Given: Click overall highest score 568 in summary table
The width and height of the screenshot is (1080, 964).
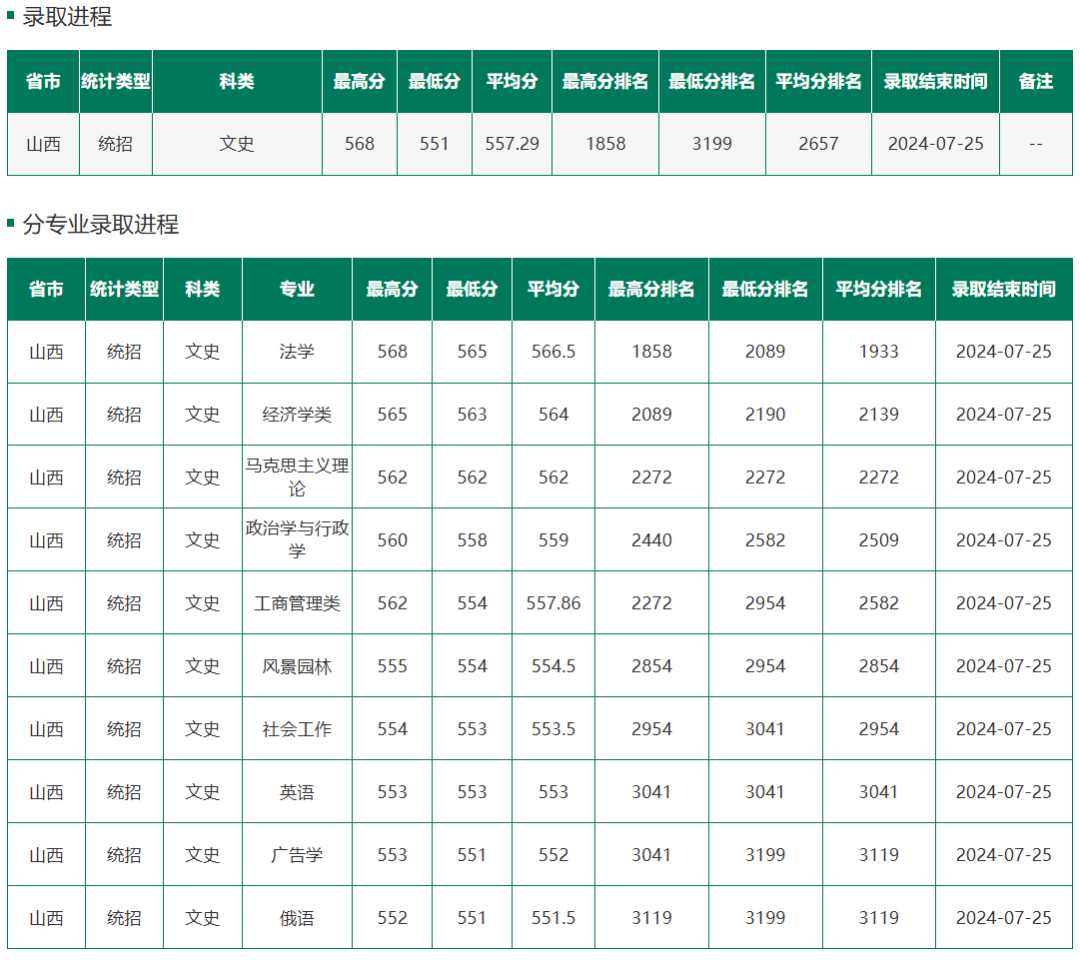Looking at the screenshot, I should (x=360, y=144).
